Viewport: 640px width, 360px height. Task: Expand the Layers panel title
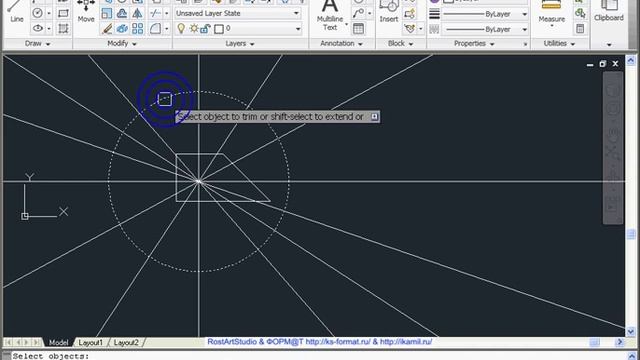pos(240,43)
